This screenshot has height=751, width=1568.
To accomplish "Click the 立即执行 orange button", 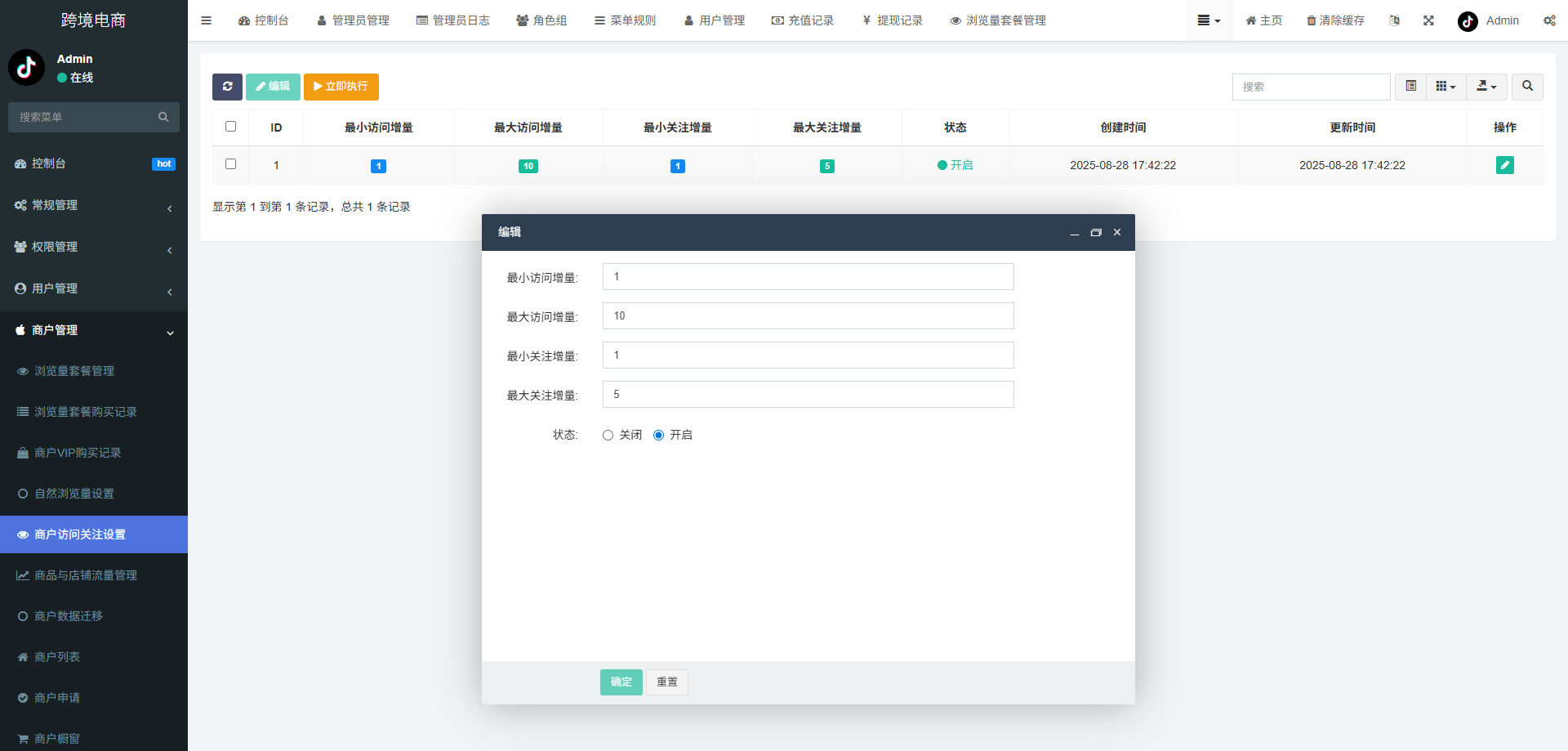I will click(341, 87).
